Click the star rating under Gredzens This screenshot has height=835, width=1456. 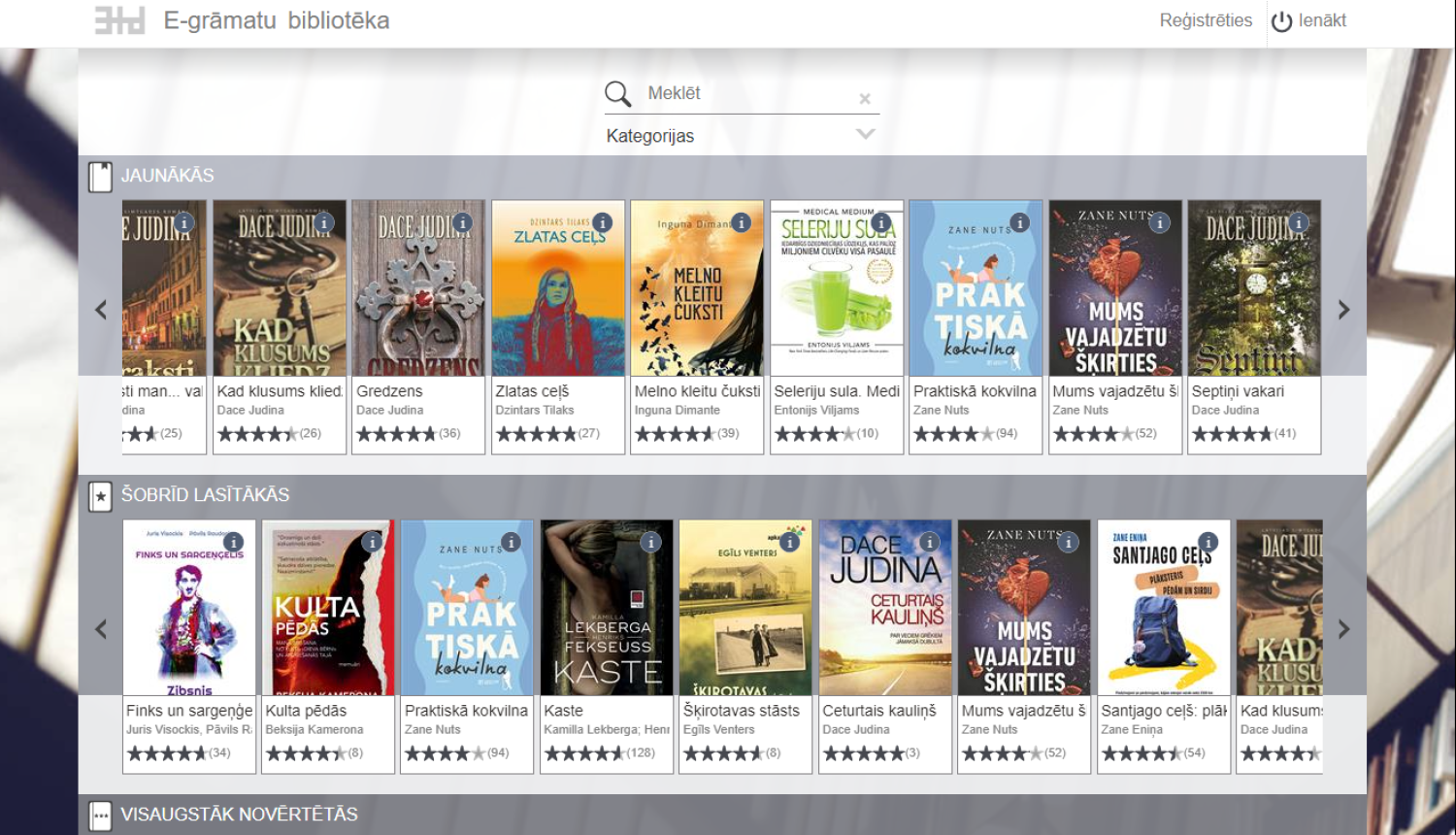point(397,434)
